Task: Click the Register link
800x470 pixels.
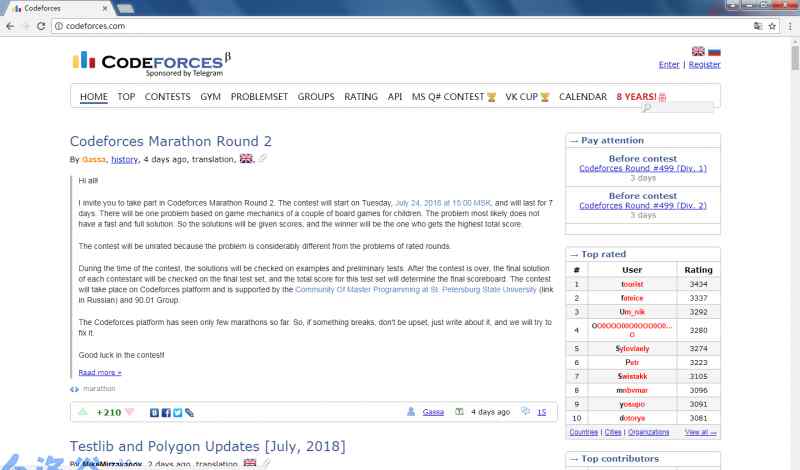Action: coord(704,64)
